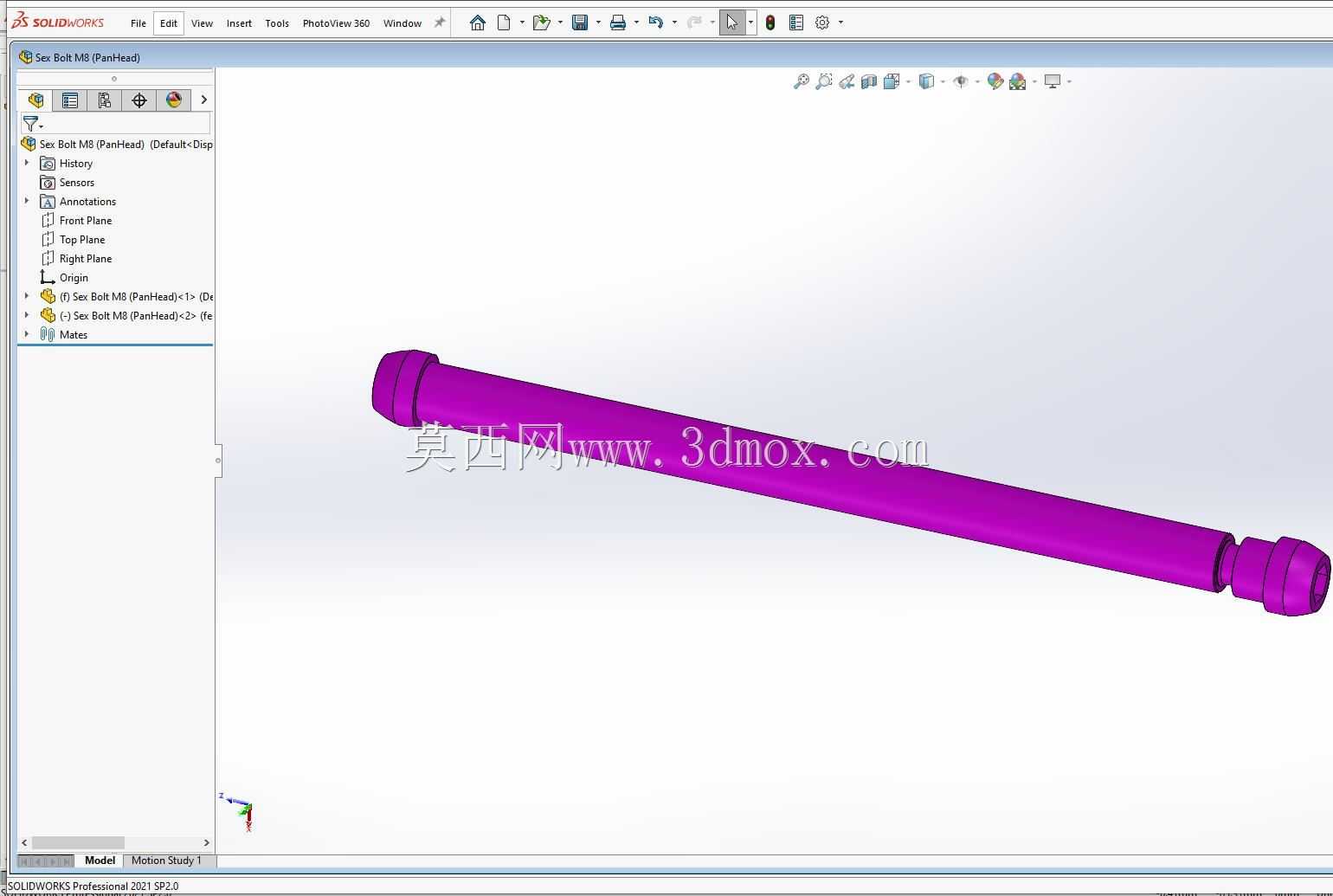Switch to DisplayManager color ball tab
The width and height of the screenshot is (1333, 896).
coord(174,100)
